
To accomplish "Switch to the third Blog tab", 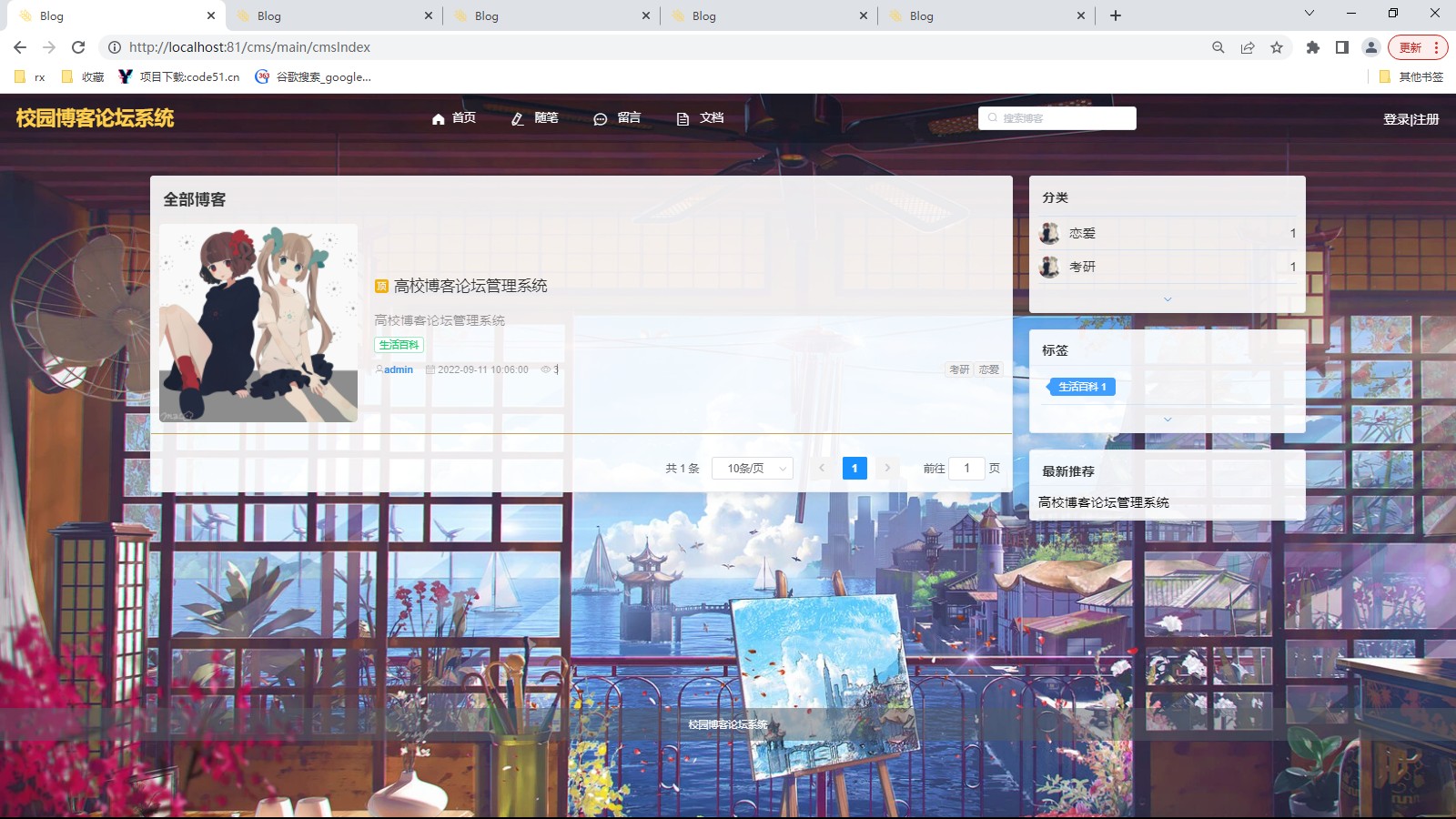I will click(551, 15).
